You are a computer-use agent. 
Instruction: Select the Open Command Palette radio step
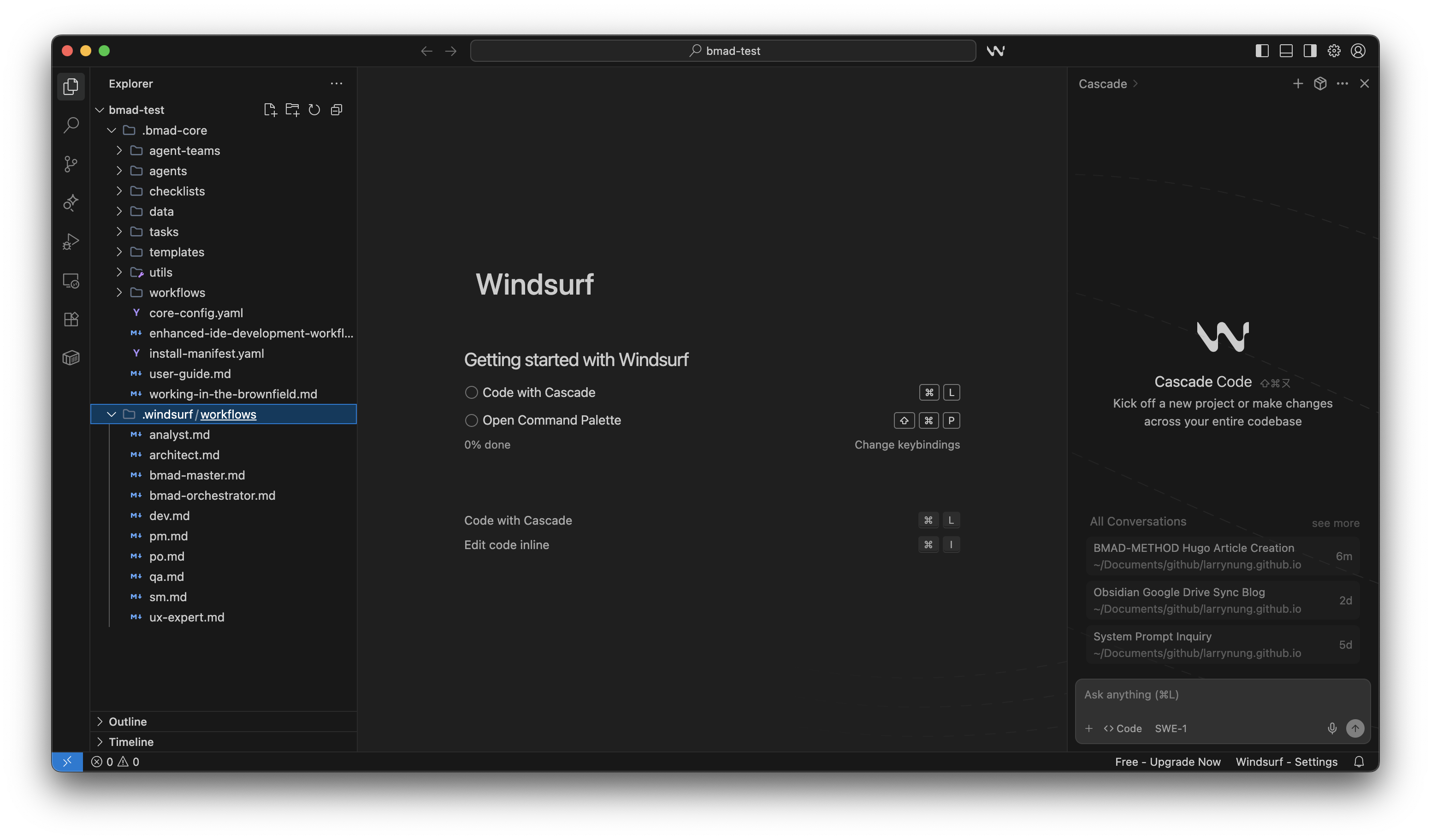pyautogui.click(x=471, y=420)
